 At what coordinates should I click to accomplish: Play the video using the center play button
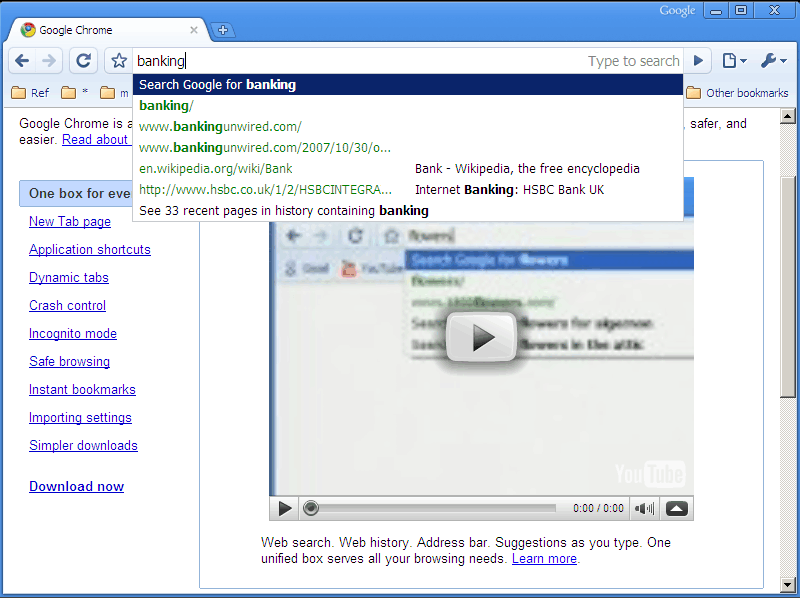481,337
